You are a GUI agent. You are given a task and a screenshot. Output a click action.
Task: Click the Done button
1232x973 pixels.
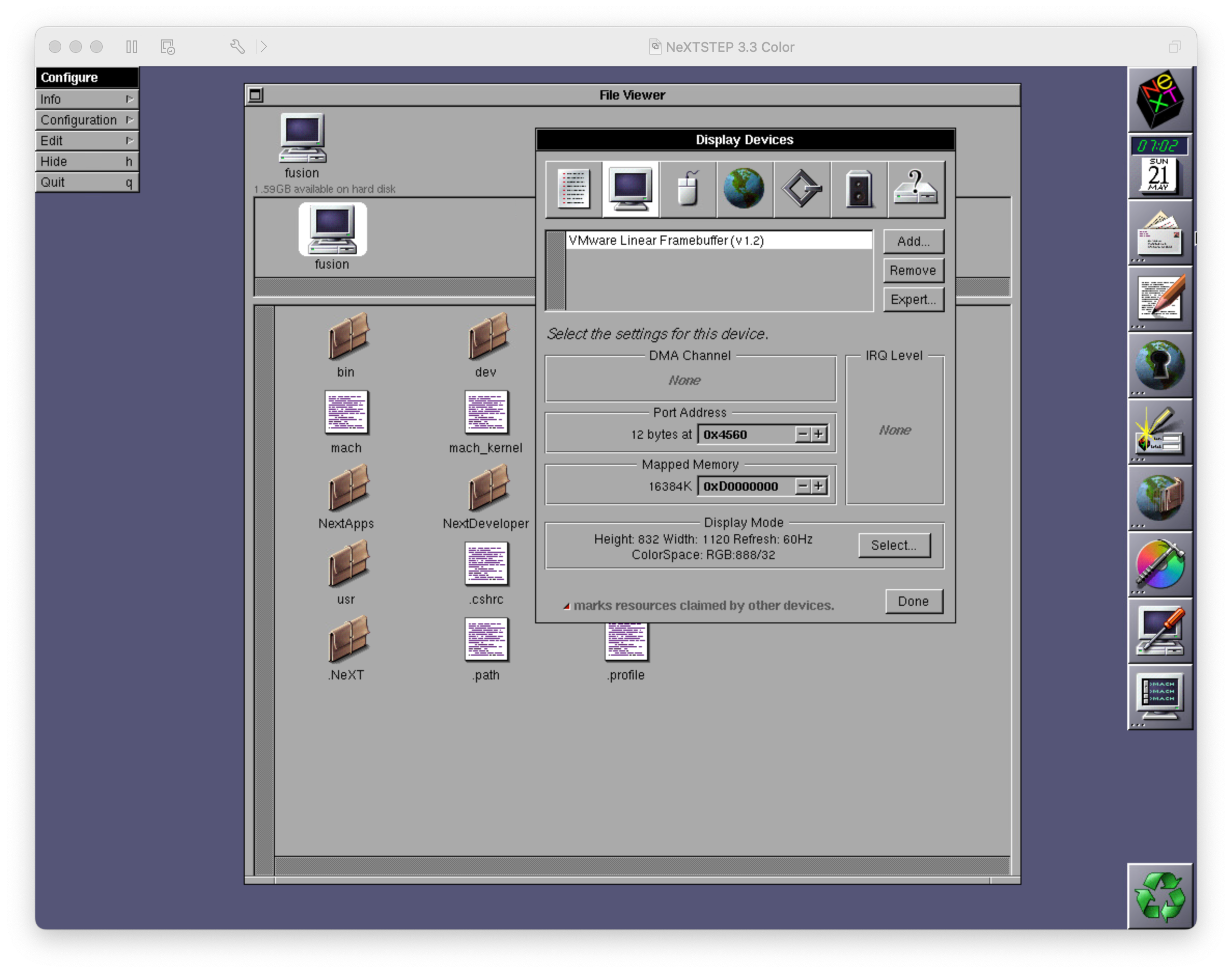pos(913,602)
